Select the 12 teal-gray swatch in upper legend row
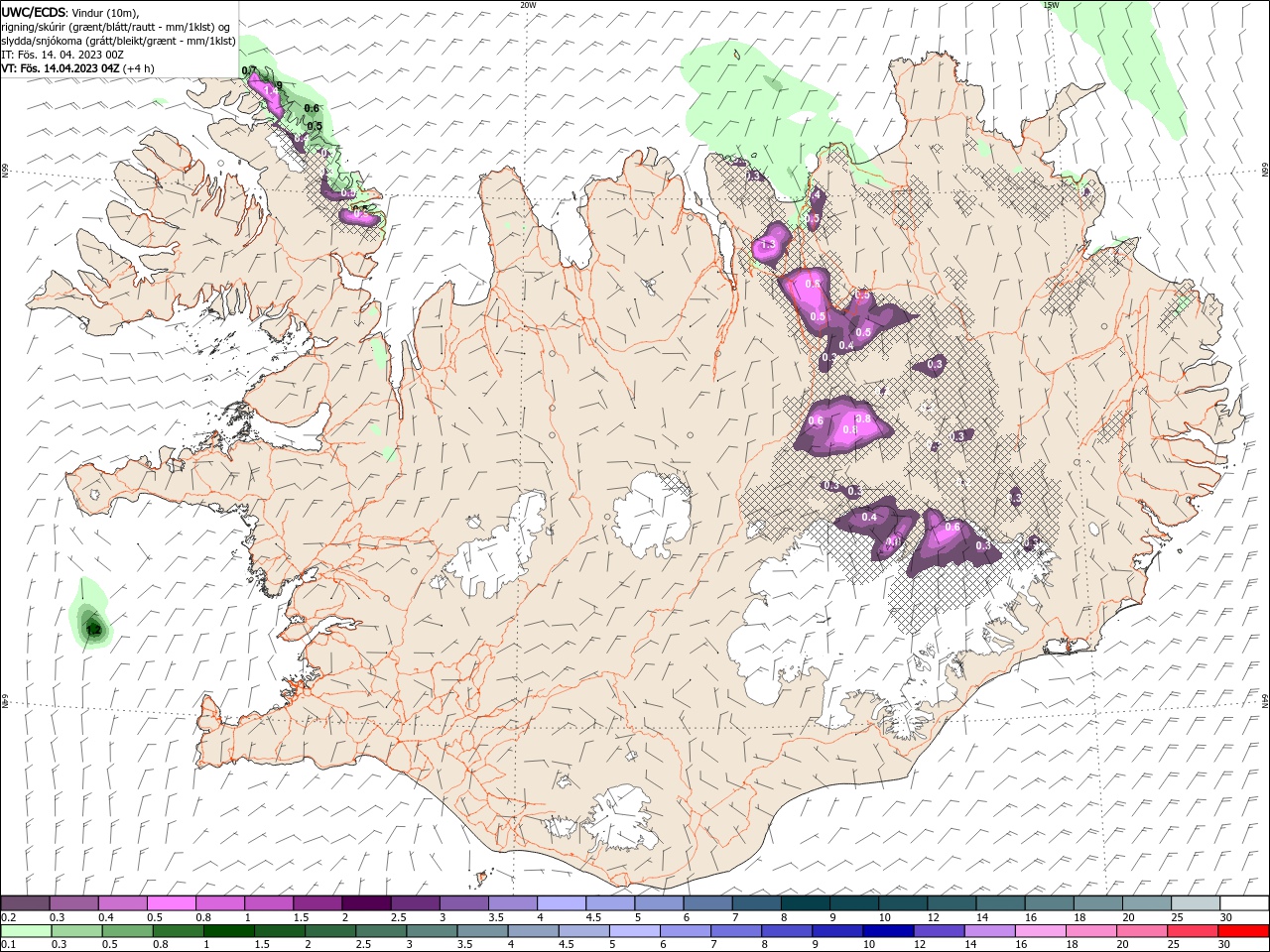This screenshot has height=952, width=1270. point(950,903)
